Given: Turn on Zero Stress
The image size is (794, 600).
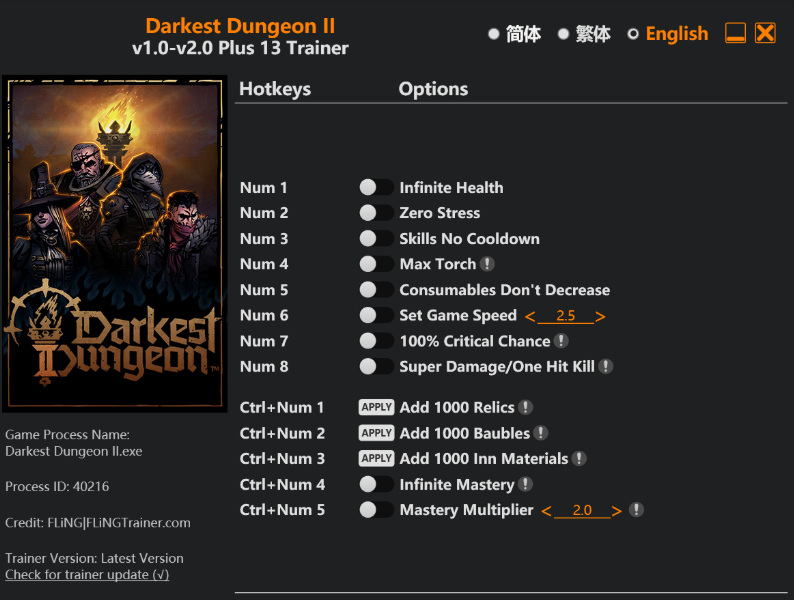Looking at the screenshot, I should pos(376,213).
